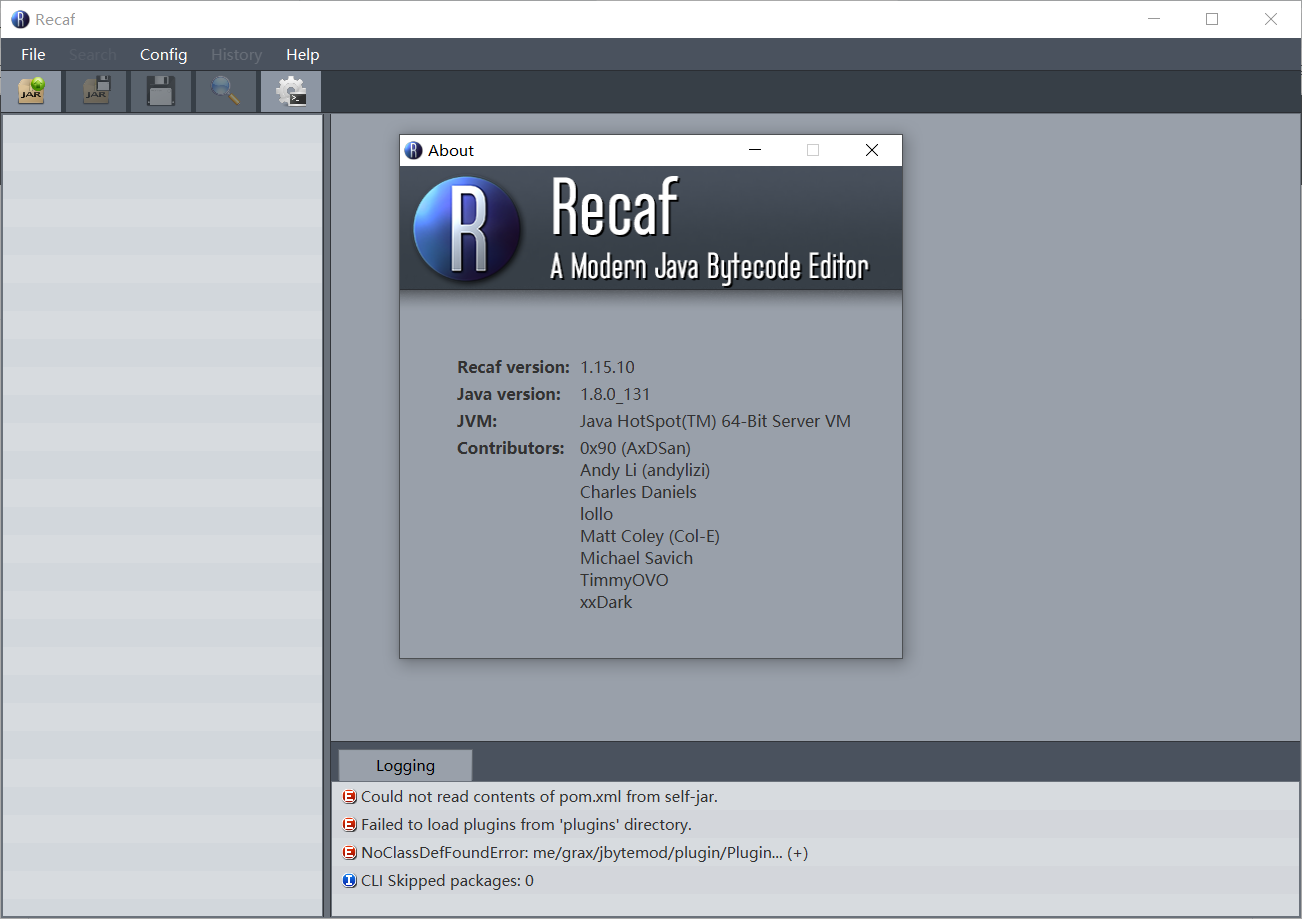Click contributor lollo
The image size is (1302, 919).
[x=596, y=514]
